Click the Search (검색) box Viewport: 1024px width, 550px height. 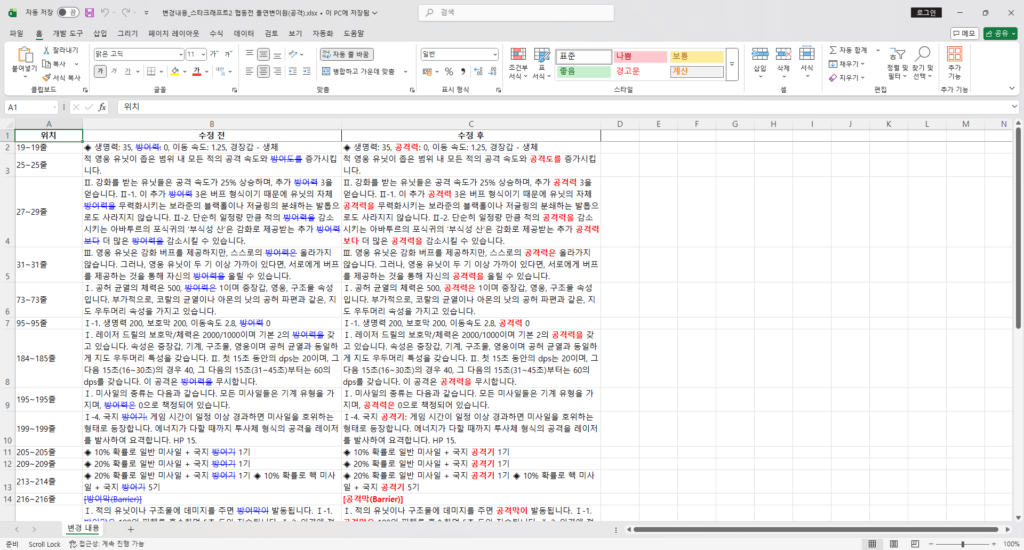click(x=516, y=12)
